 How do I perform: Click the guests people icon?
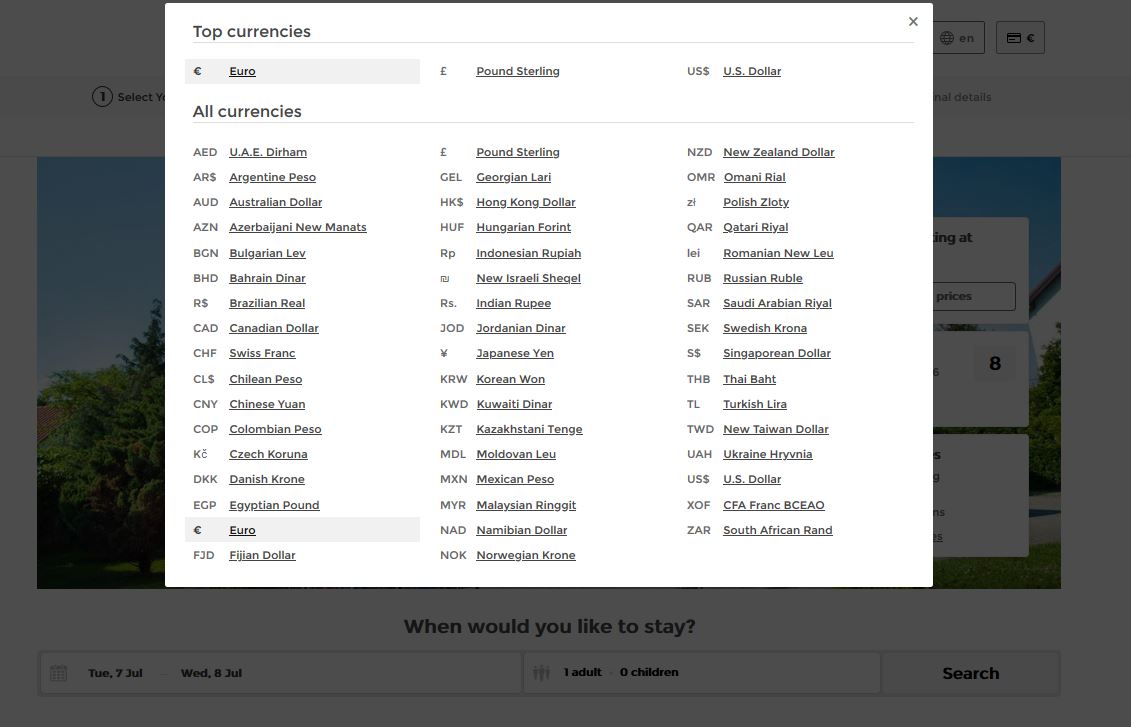[x=541, y=673]
